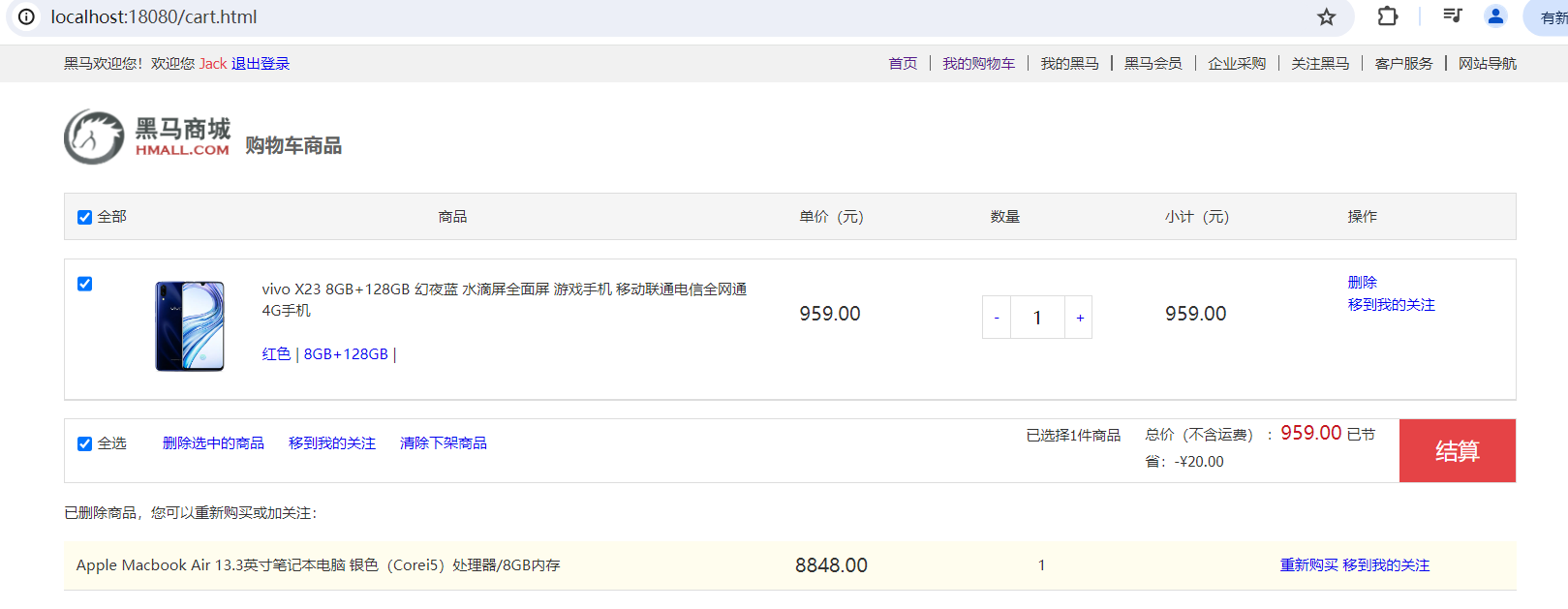Open 关注黑马 in top navigation
This screenshot has height=609, width=1568.
click(1320, 64)
